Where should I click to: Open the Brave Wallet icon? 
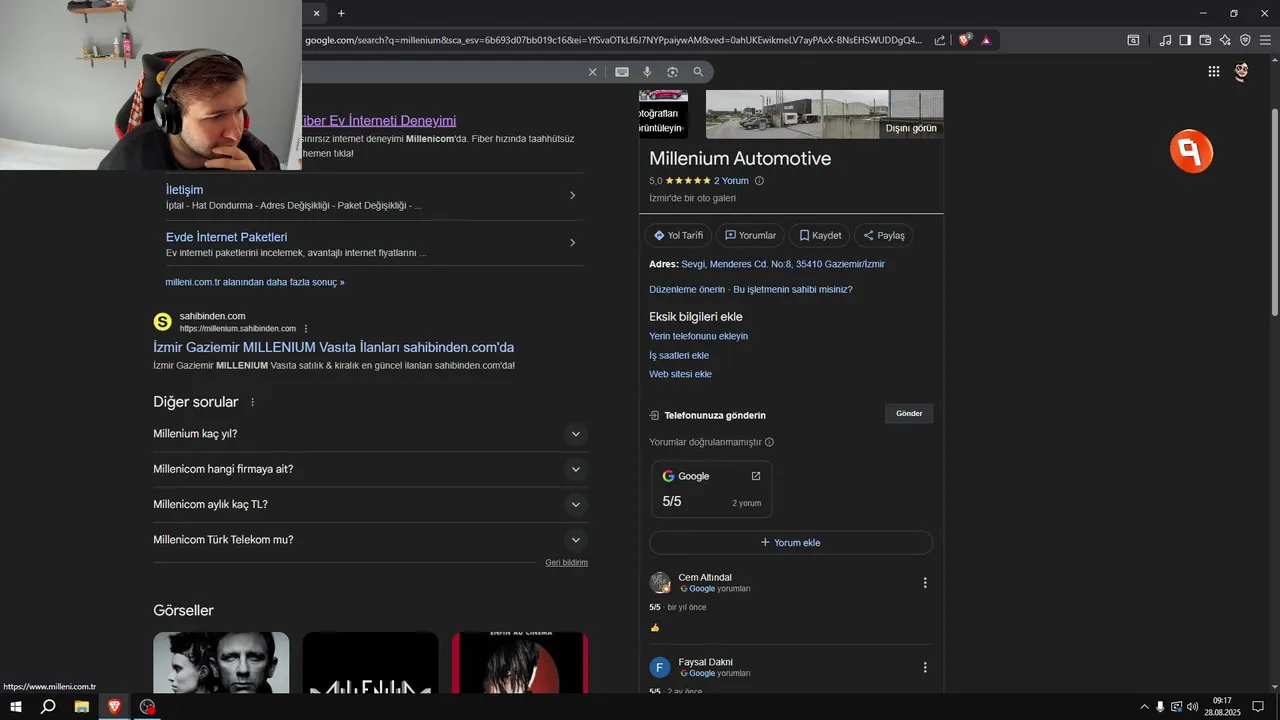1205,40
